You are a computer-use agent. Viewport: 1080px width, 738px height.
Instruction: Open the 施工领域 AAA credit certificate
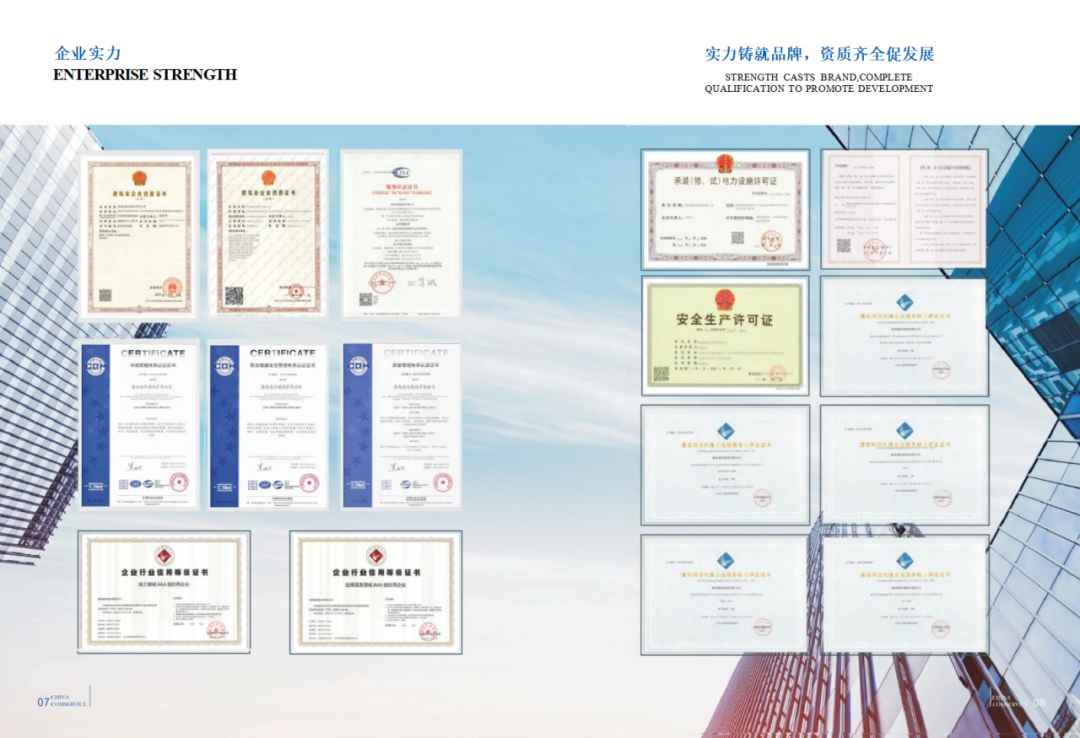point(164,592)
